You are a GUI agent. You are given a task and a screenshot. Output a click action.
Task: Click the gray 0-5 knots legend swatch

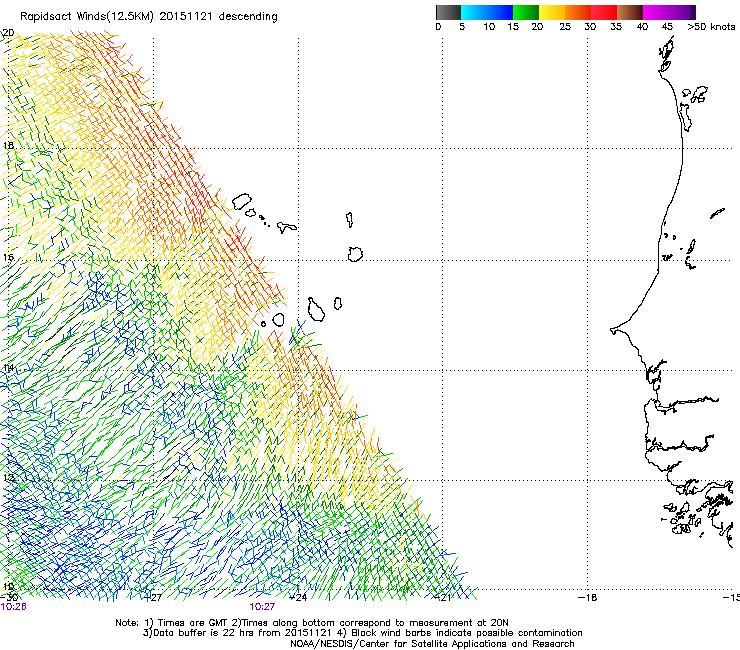[x=448, y=12]
